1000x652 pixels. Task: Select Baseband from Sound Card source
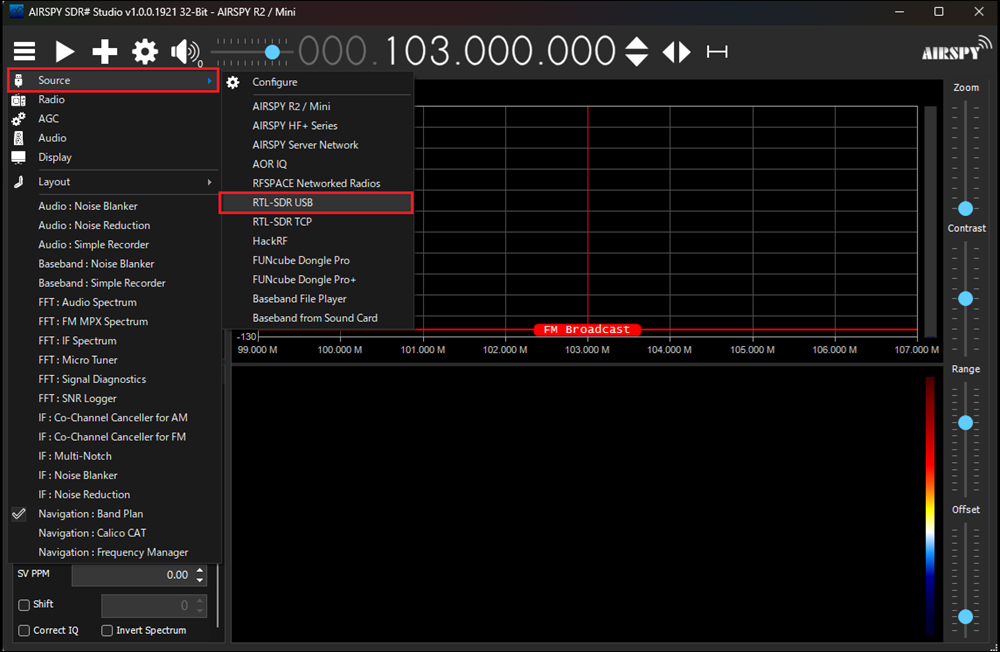pos(318,318)
